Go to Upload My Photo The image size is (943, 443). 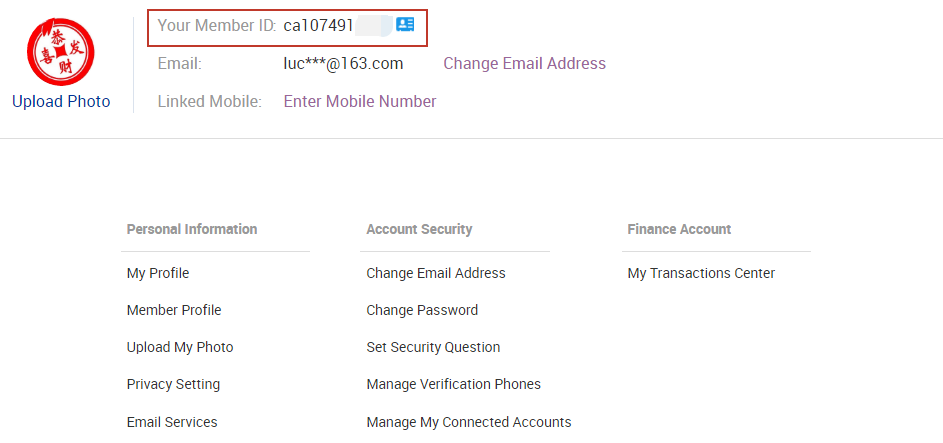point(180,347)
